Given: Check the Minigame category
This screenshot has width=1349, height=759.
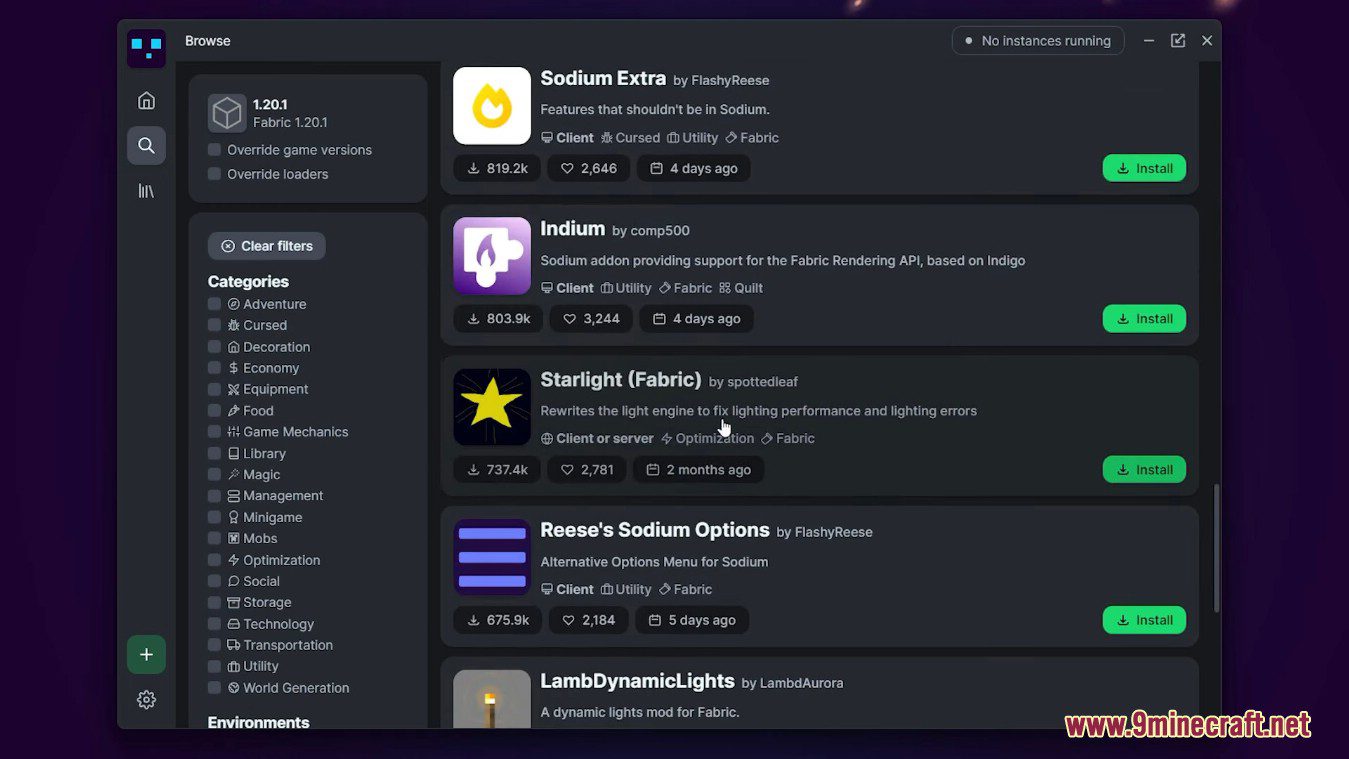Looking at the screenshot, I should pyautogui.click(x=214, y=517).
